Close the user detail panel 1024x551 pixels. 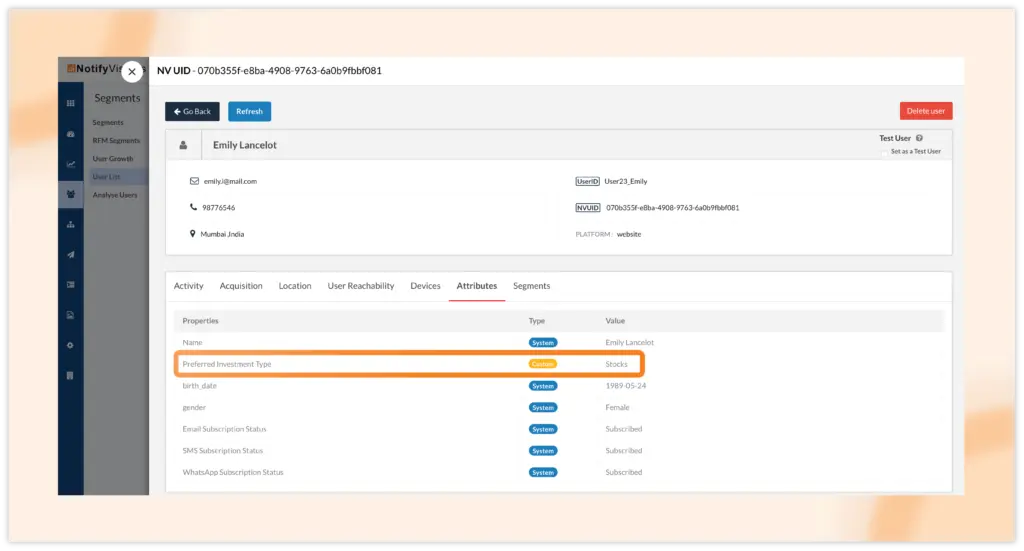tap(132, 72)
